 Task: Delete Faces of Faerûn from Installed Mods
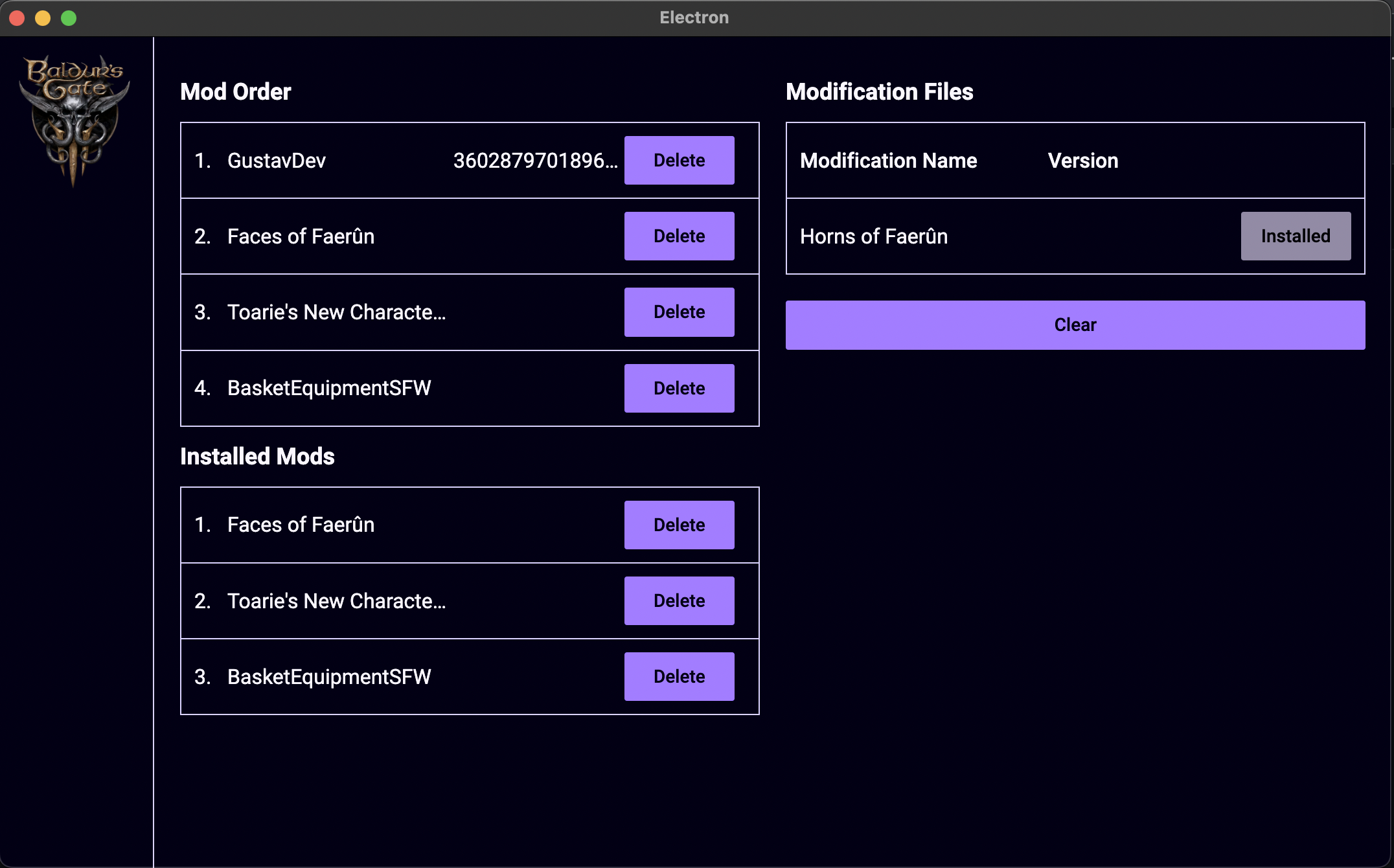[678, 525]
